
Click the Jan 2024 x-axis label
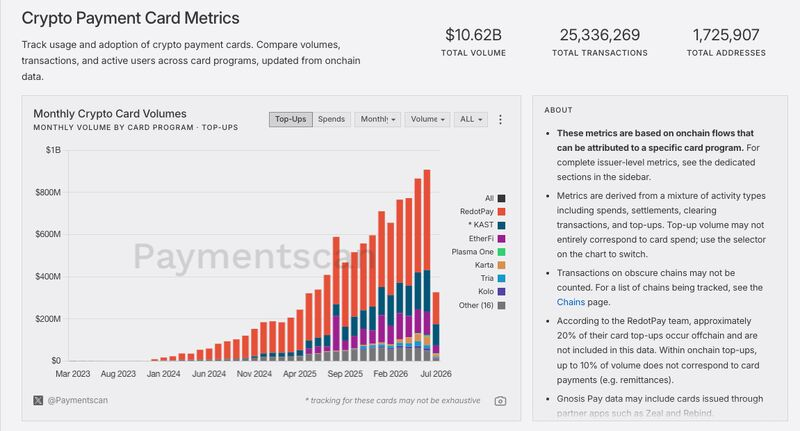[163, 374]
